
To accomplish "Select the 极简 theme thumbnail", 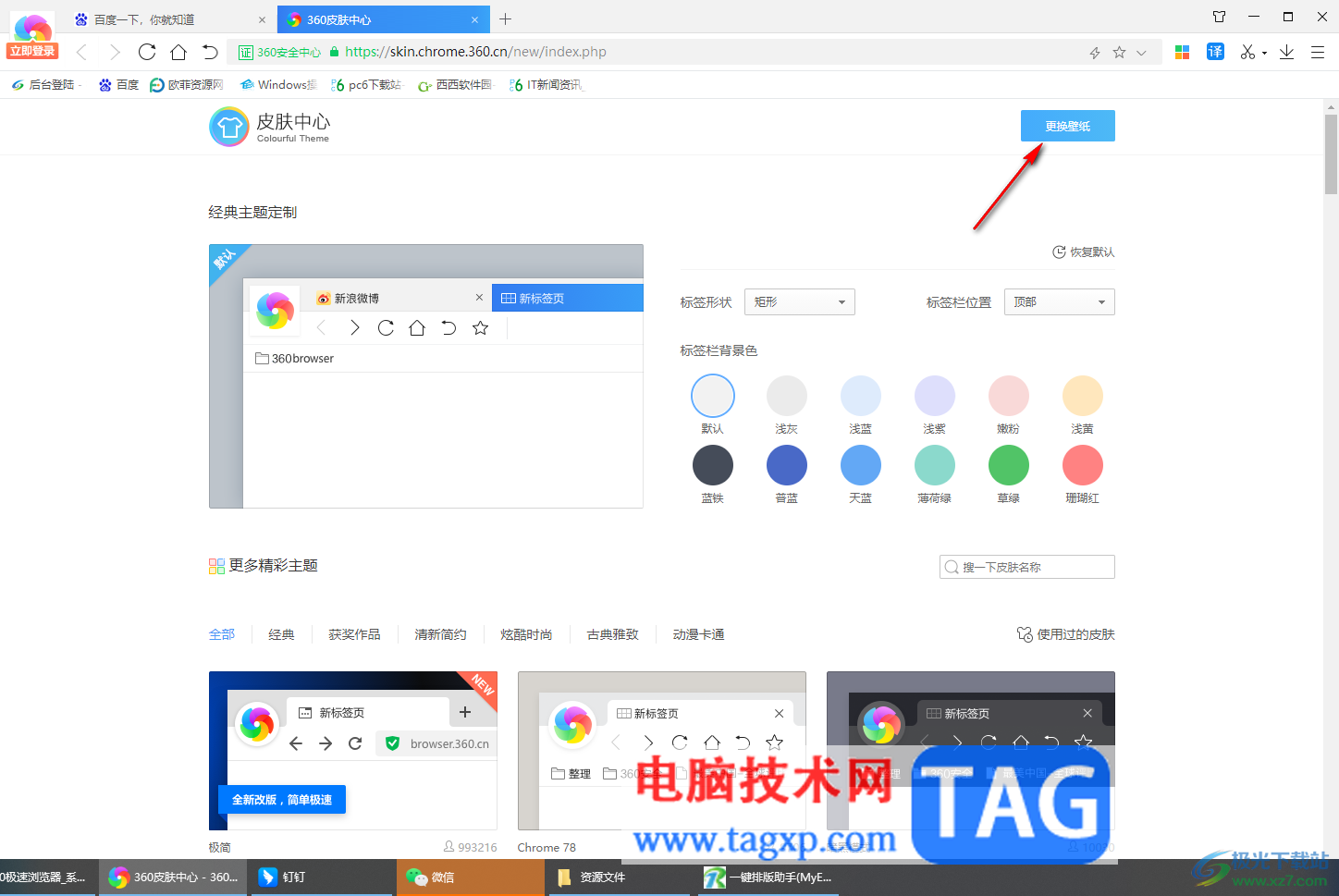I will pos(353,751).
